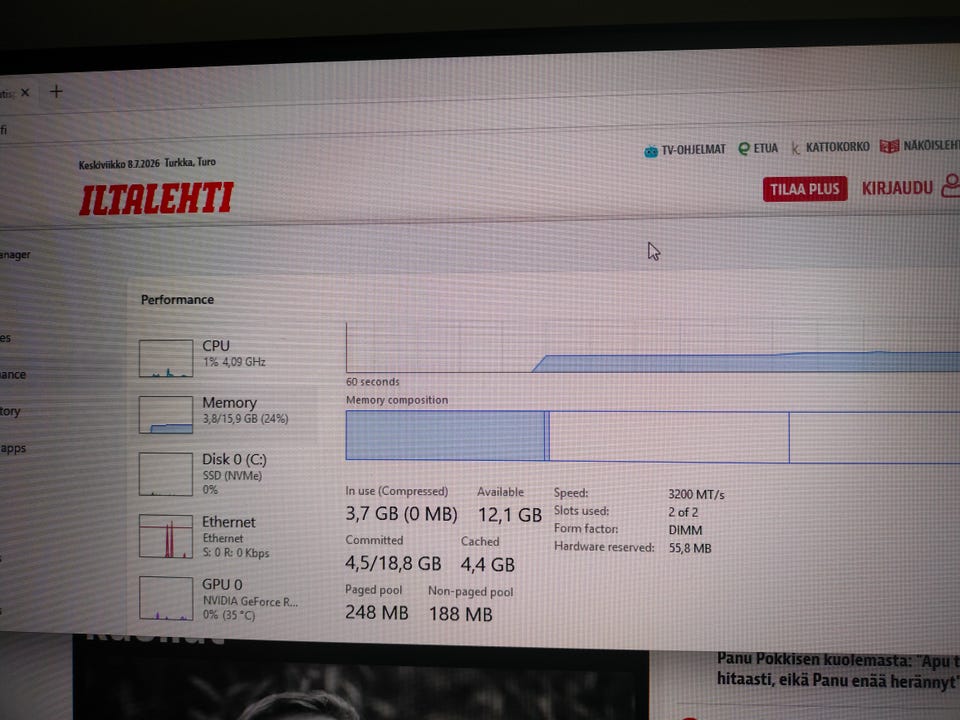The image size is (960, 720).
Task: Click the TILAA PLUS button
Action: (805, 189)
